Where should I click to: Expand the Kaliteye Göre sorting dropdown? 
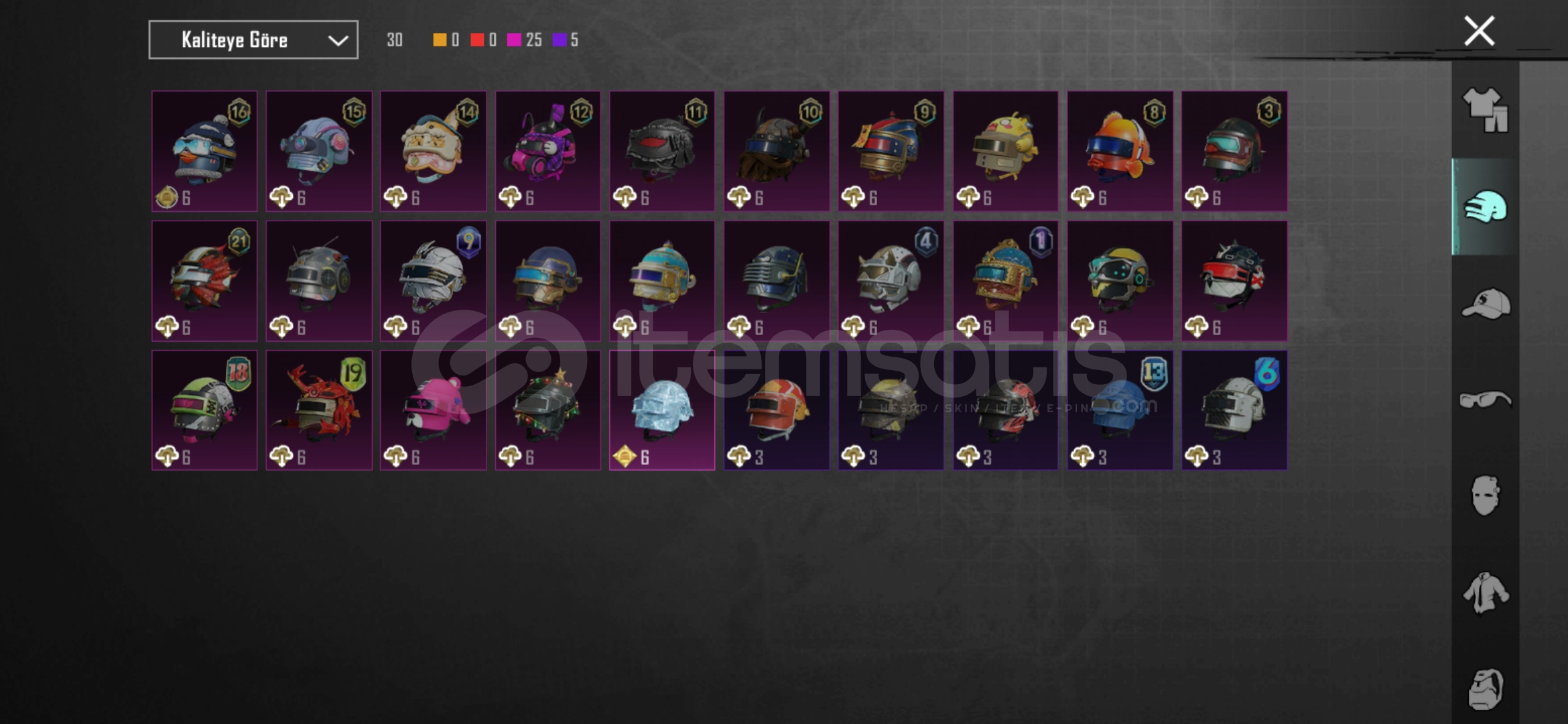[253, 40]
